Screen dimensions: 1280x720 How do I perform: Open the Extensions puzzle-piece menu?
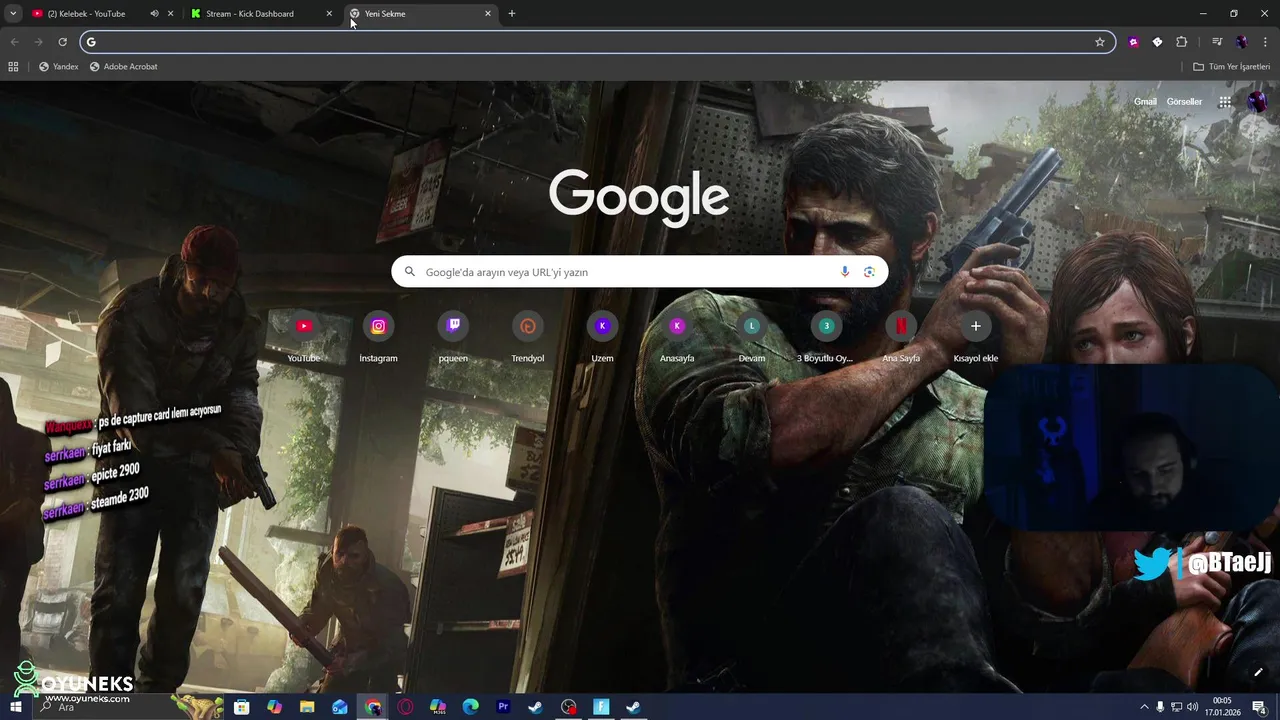click(1182, 42)
